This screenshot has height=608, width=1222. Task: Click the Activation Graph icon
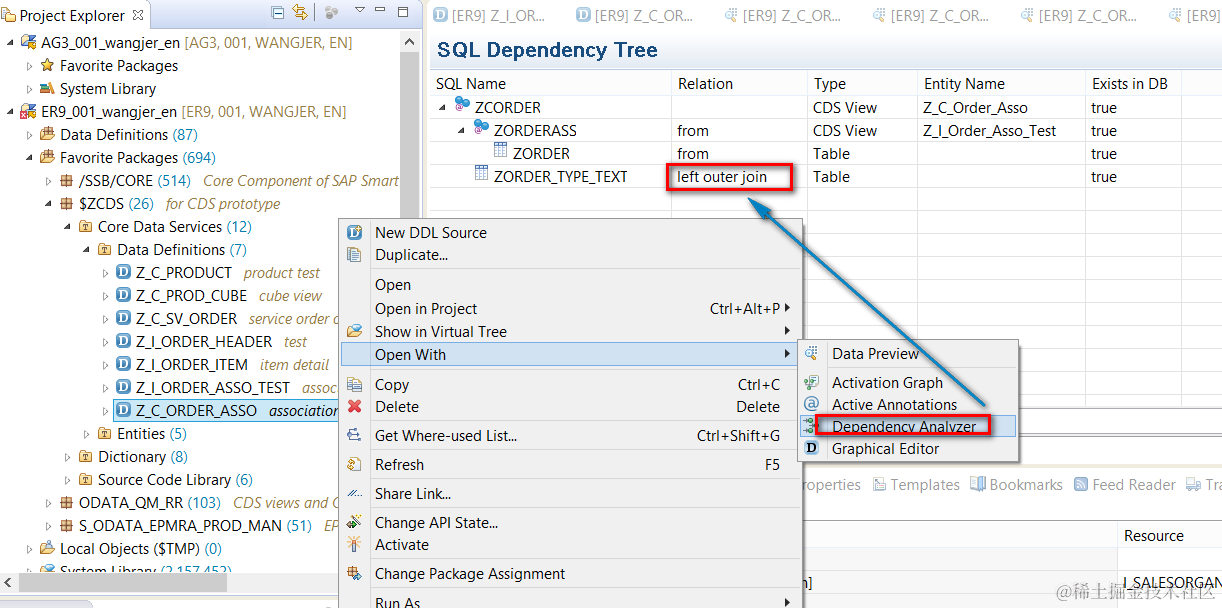click(812, 382)
